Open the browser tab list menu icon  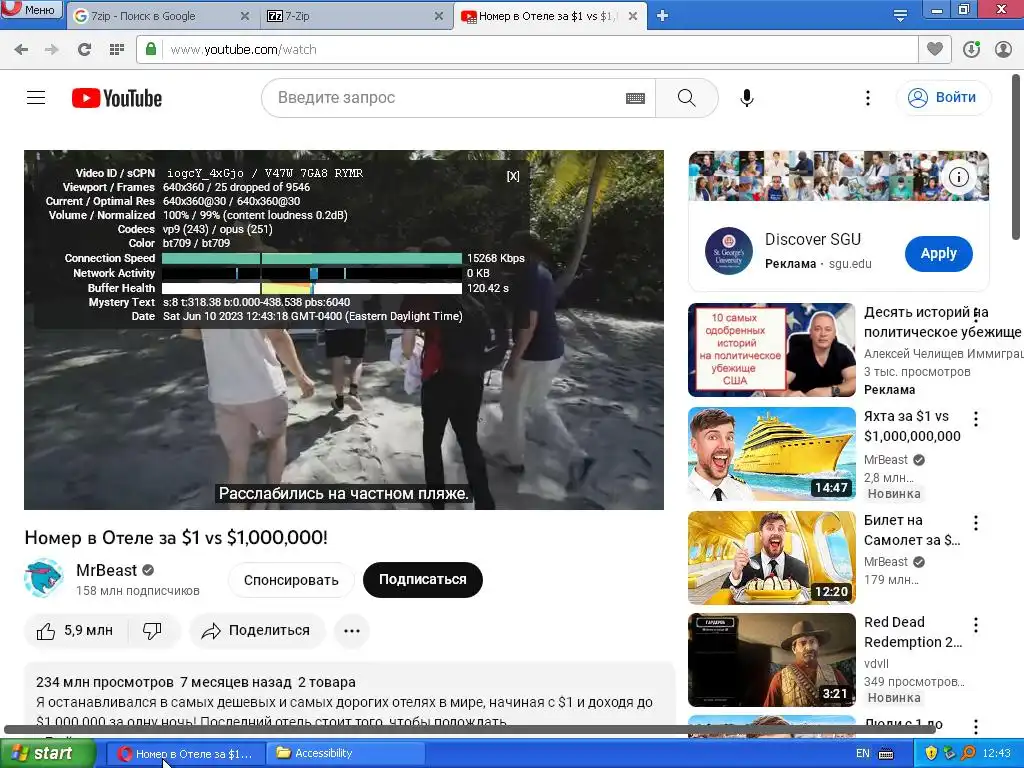(x=900, y=16)
